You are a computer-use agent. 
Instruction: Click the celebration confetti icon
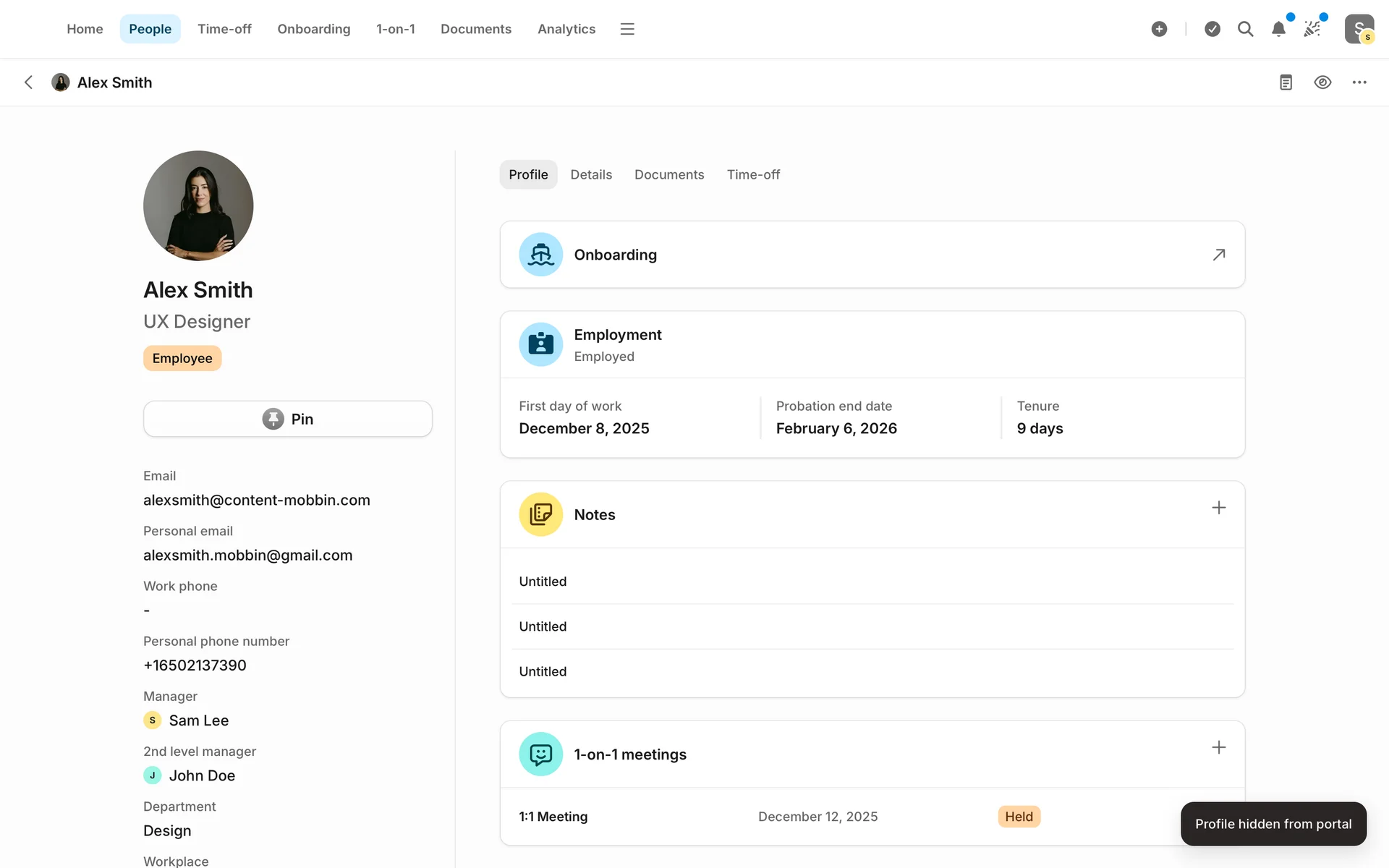tap(1312, 29)
